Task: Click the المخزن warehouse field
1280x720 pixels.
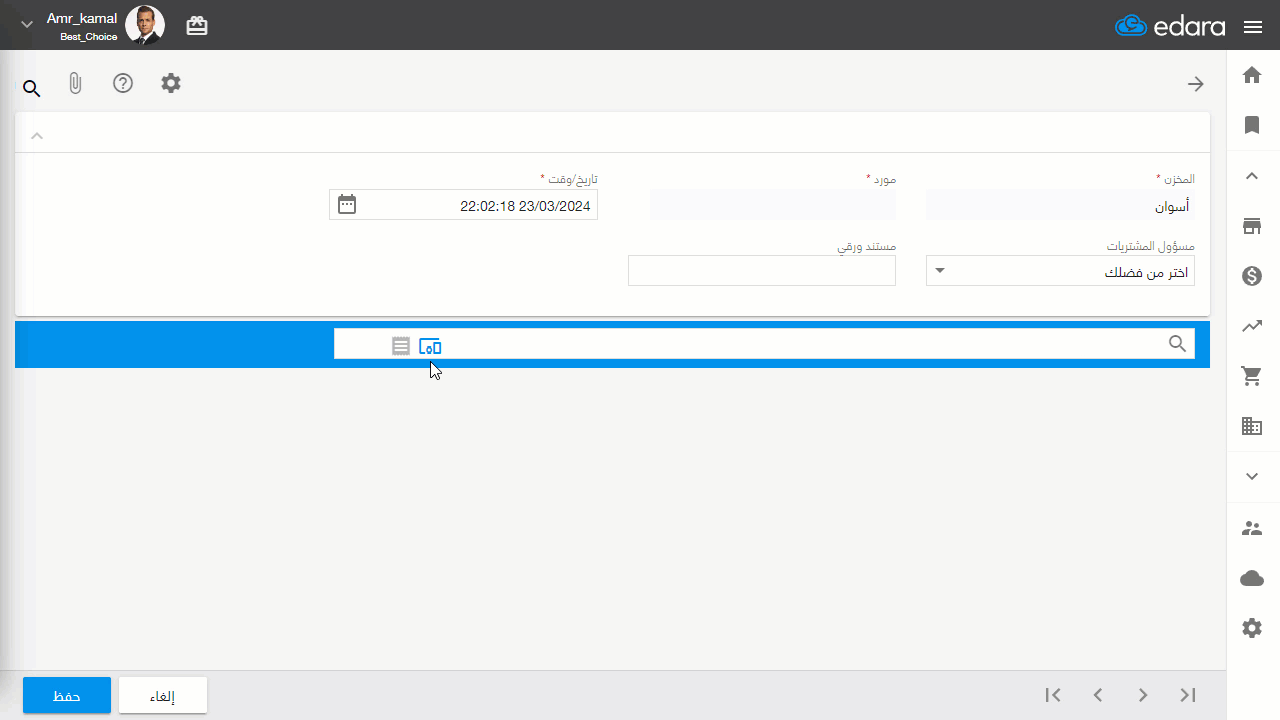Action: (1060, 205)
